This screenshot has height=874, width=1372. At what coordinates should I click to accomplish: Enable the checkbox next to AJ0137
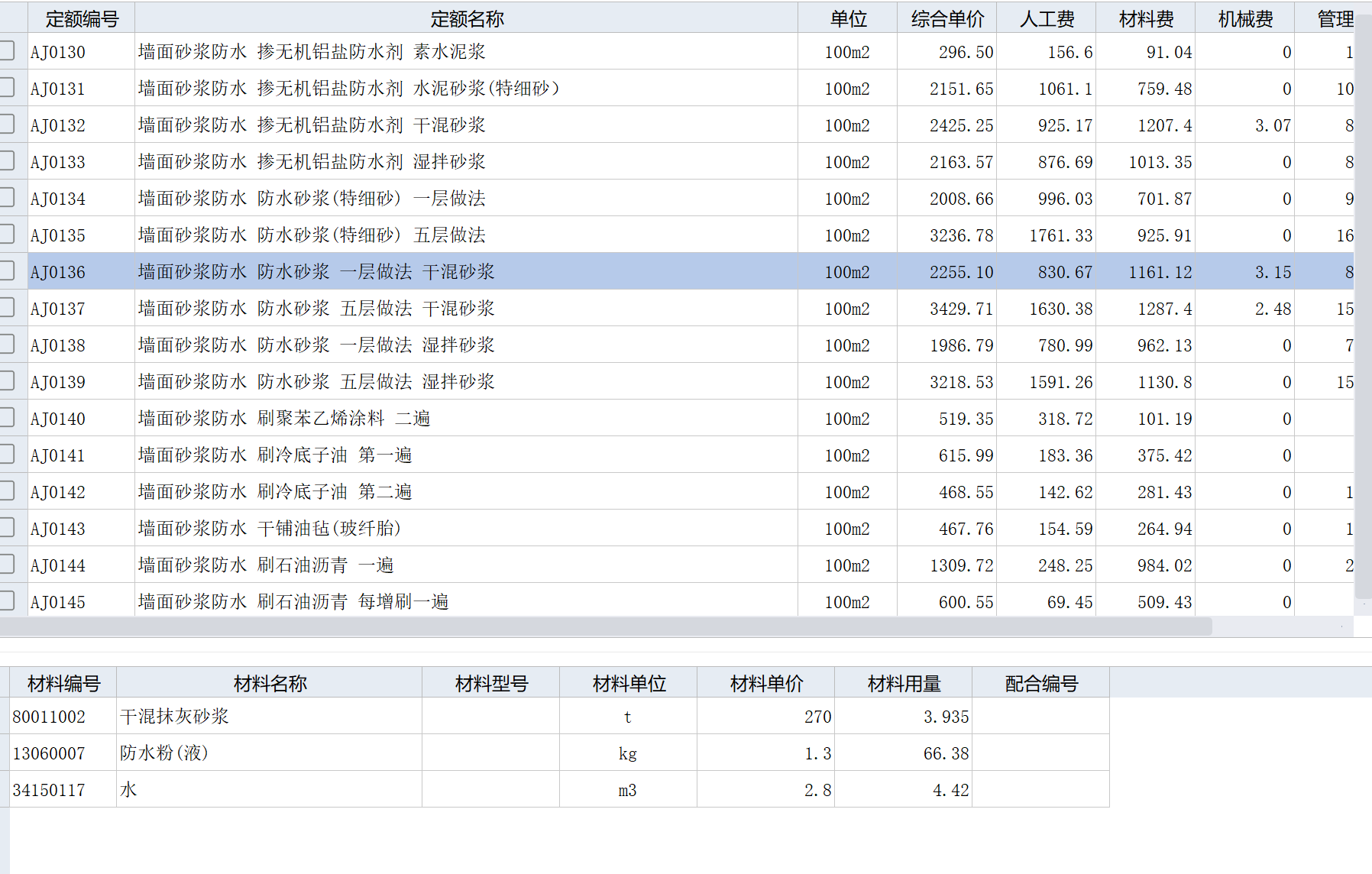click(7, 308)
